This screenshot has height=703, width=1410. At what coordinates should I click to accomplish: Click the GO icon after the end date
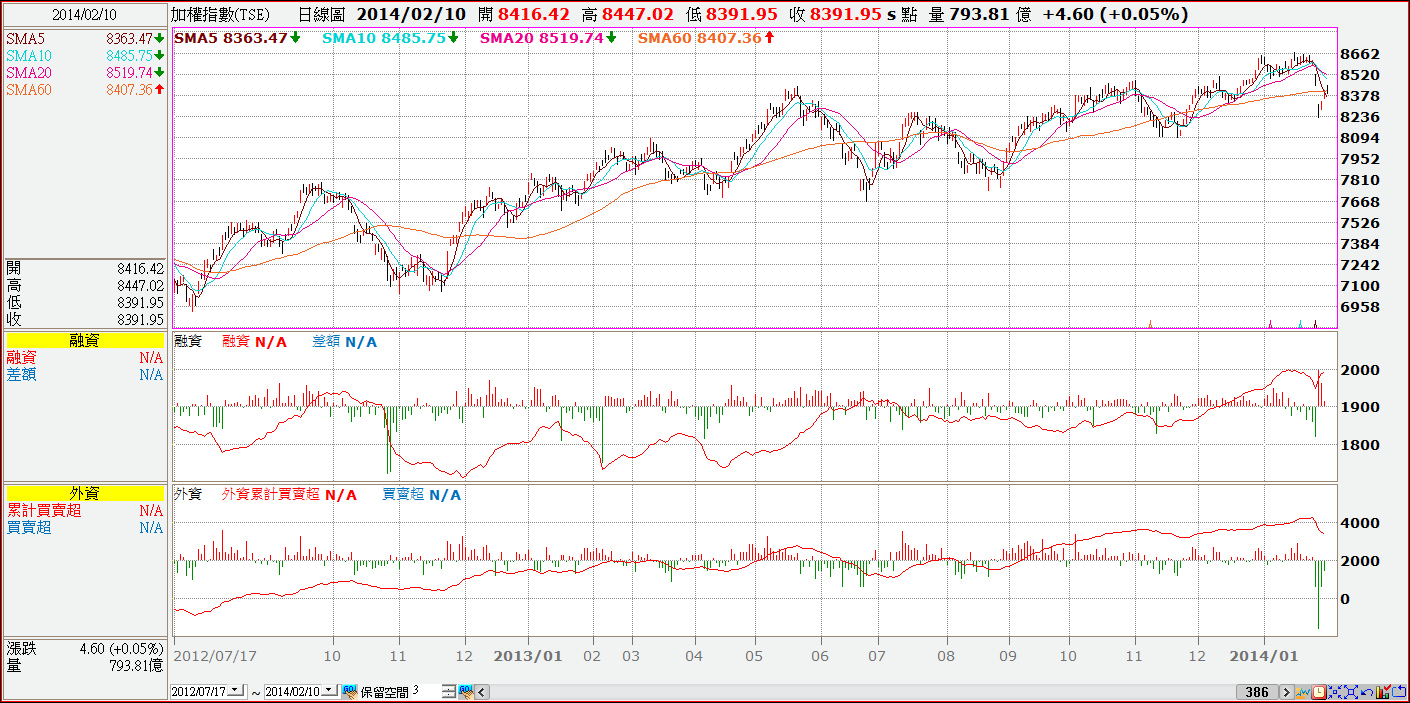pos(349,691)
